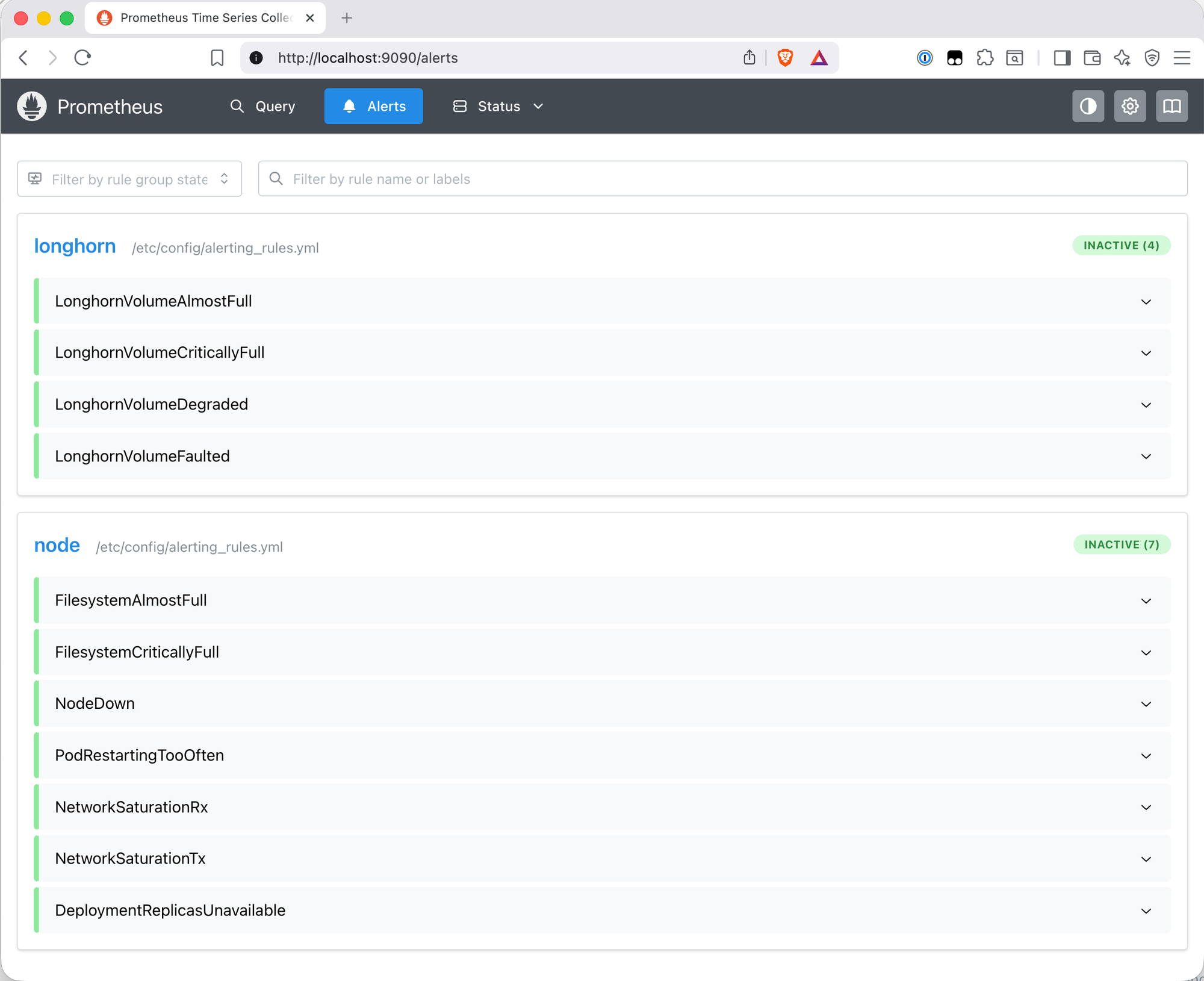Open the browser hamburger menu
Screen dimensions: 1204x981
(1182, 58)
